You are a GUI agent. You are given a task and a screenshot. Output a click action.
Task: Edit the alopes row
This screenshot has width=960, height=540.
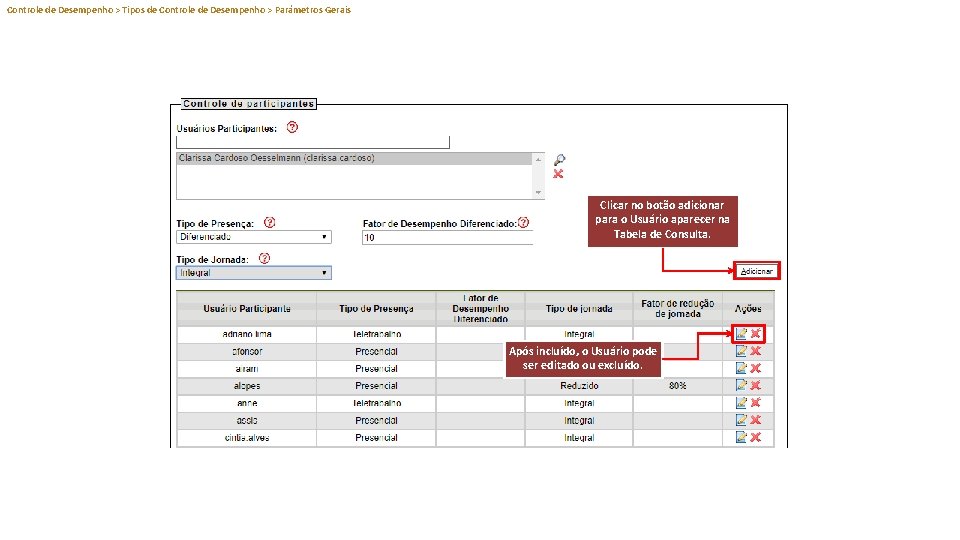[x=741, y=385]
